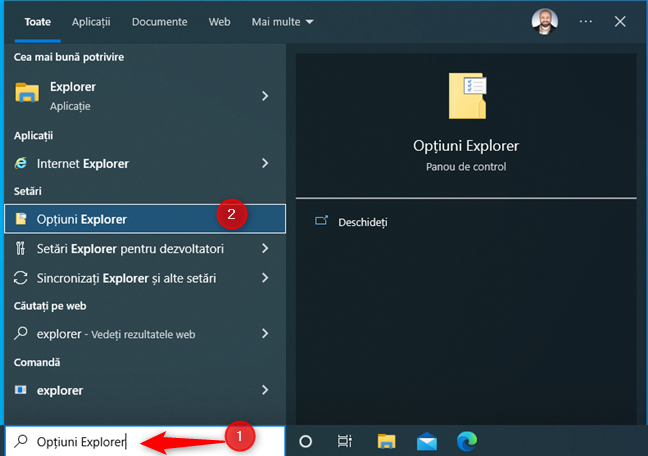Click the Internet Explorer icon in results

coord(21,163)
